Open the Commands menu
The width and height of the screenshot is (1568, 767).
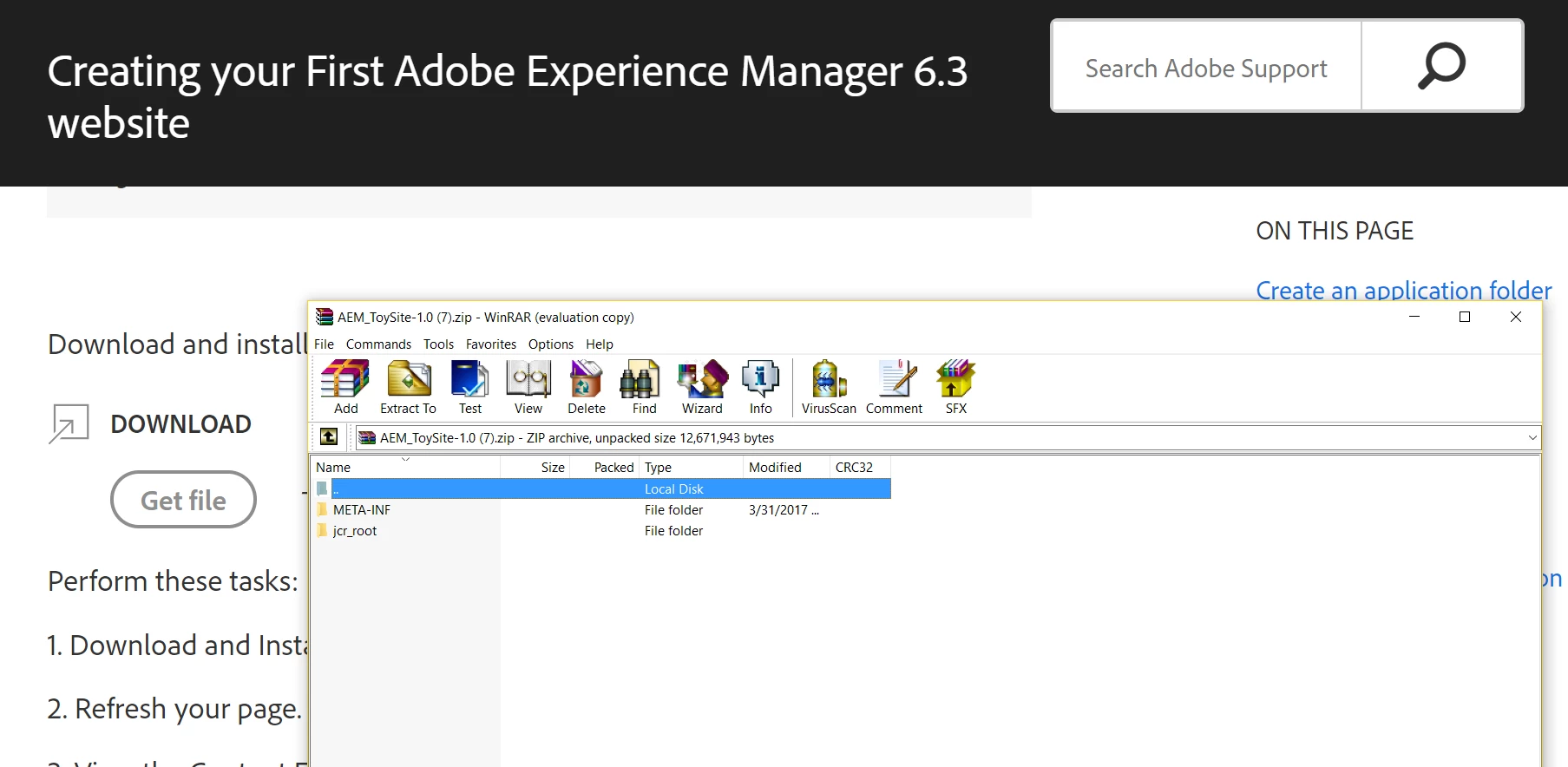378,344
